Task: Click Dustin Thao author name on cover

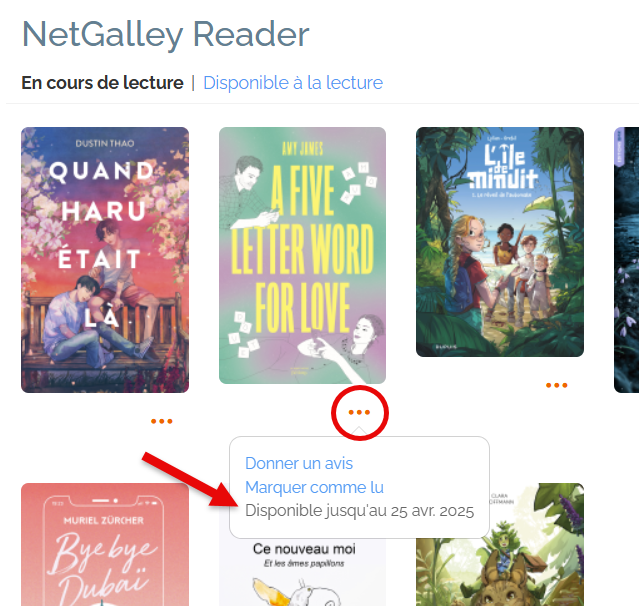Action: (x=105, y=143)
